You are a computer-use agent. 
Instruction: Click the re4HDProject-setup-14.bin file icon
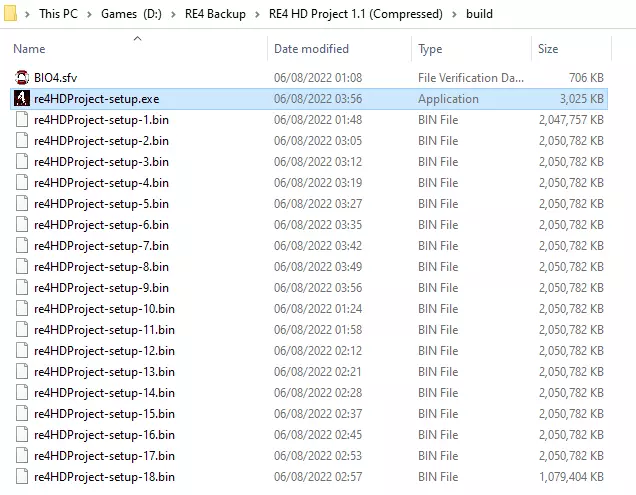[x=22, y=393]
